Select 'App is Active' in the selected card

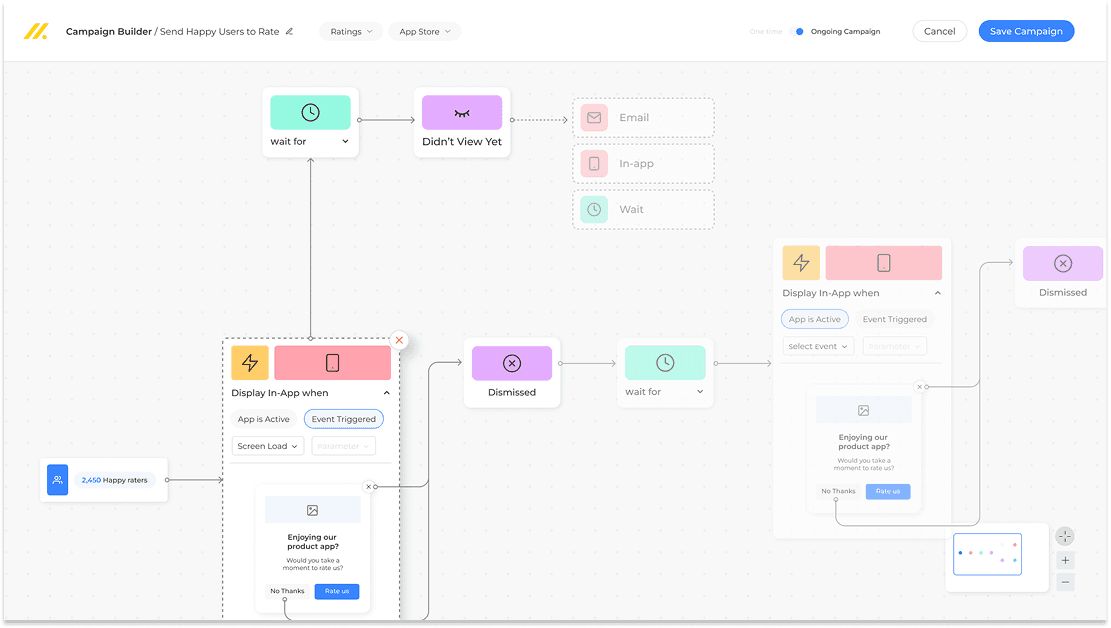tap(264, 419)
